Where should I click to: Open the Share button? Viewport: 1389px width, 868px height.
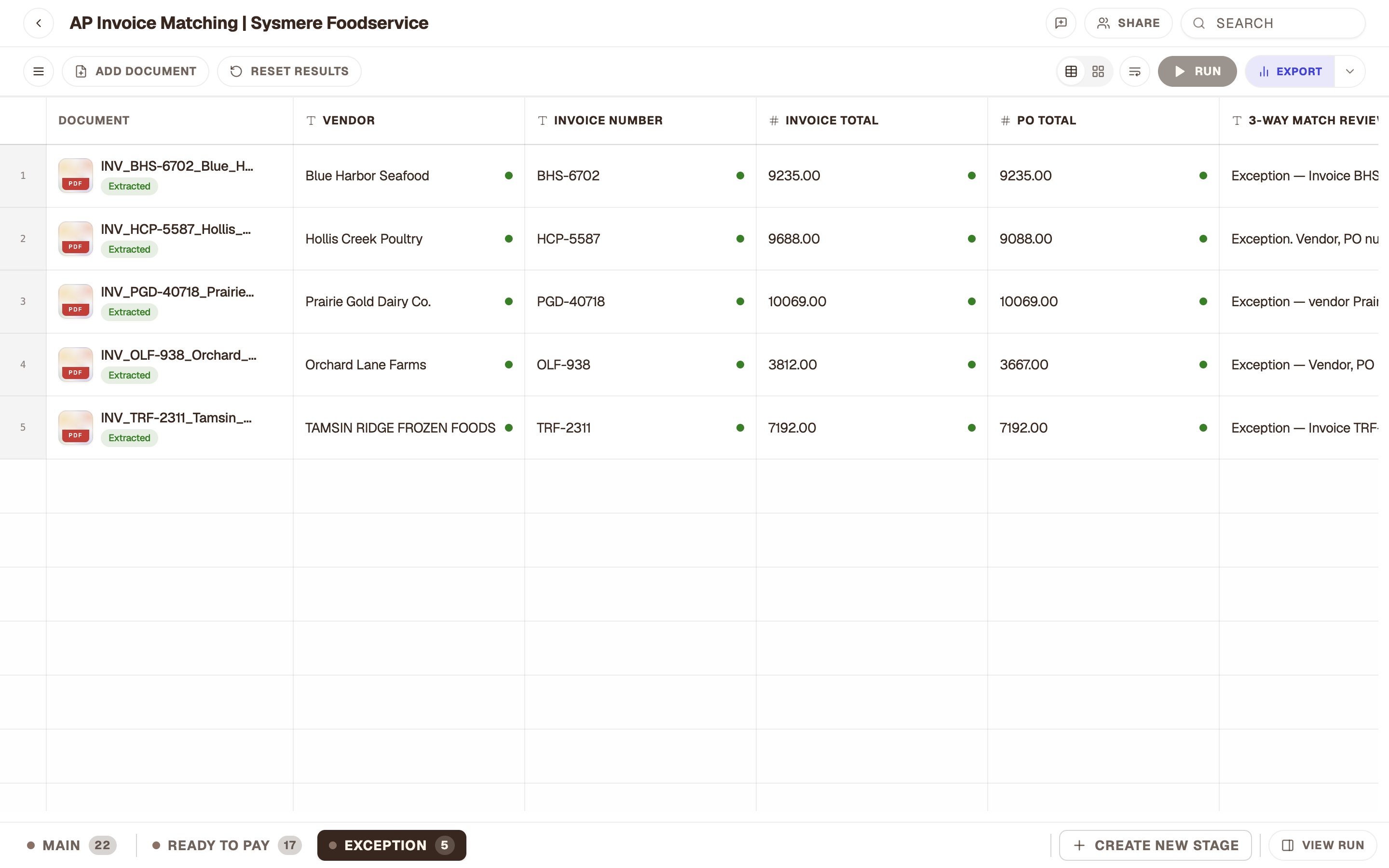click(x=1128, y=23)
